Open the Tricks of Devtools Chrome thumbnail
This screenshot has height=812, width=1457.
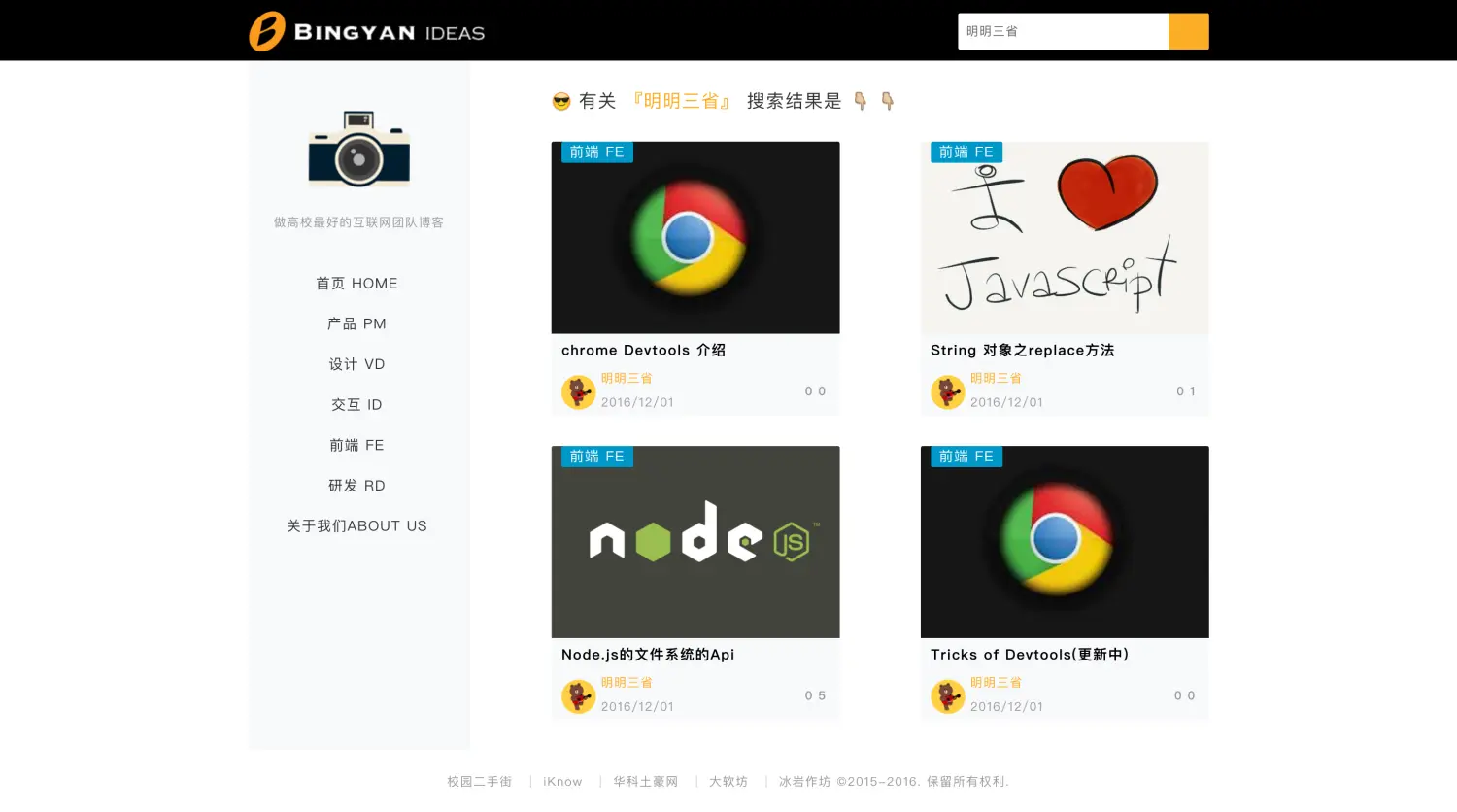[x=1065, y=542]
